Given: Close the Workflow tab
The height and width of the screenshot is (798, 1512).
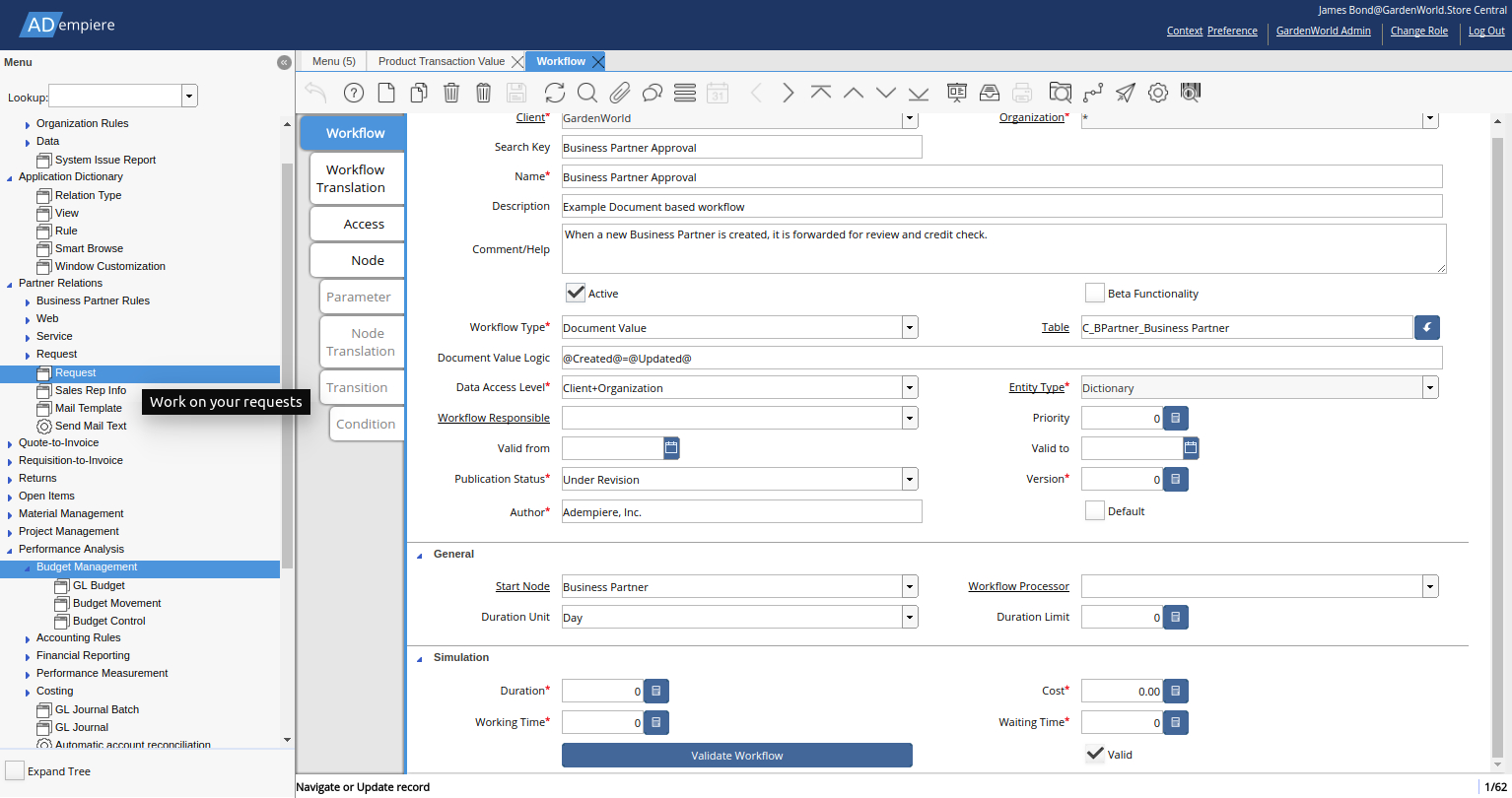Looking at the screenshot, I should point(597,61).
